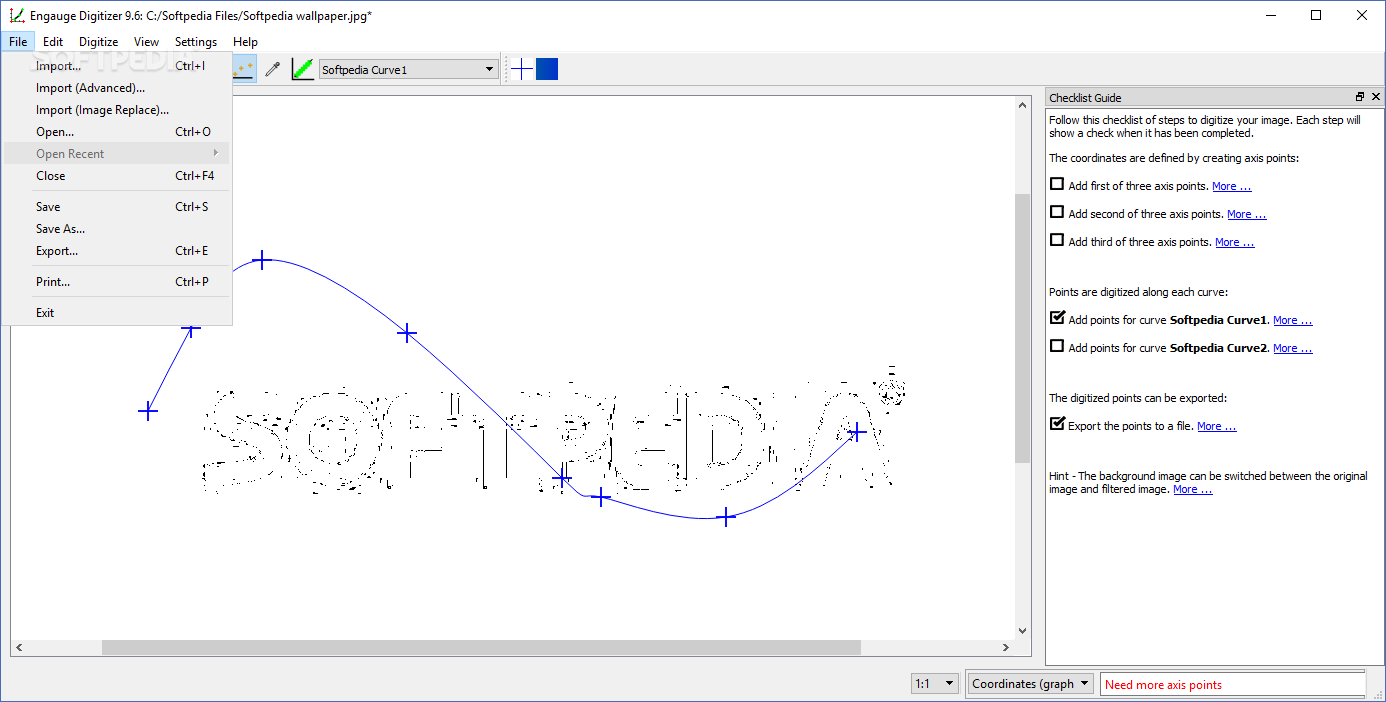Click the canvas scroll right arrow
This screenshot has width=1386, height=702.
(x=1006, y=647)
